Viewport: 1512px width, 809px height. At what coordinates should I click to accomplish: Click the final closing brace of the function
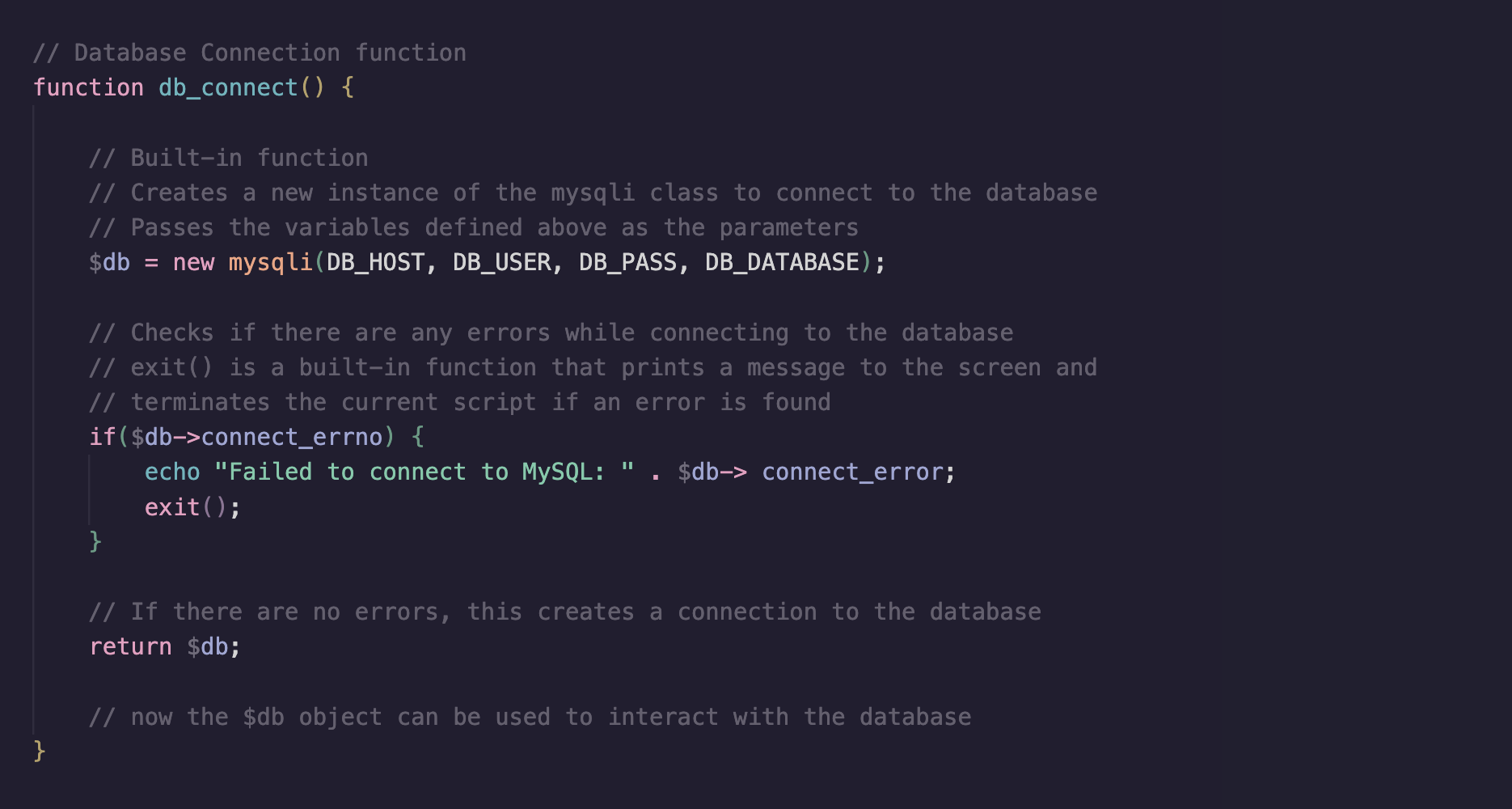[x=39, y=752]
